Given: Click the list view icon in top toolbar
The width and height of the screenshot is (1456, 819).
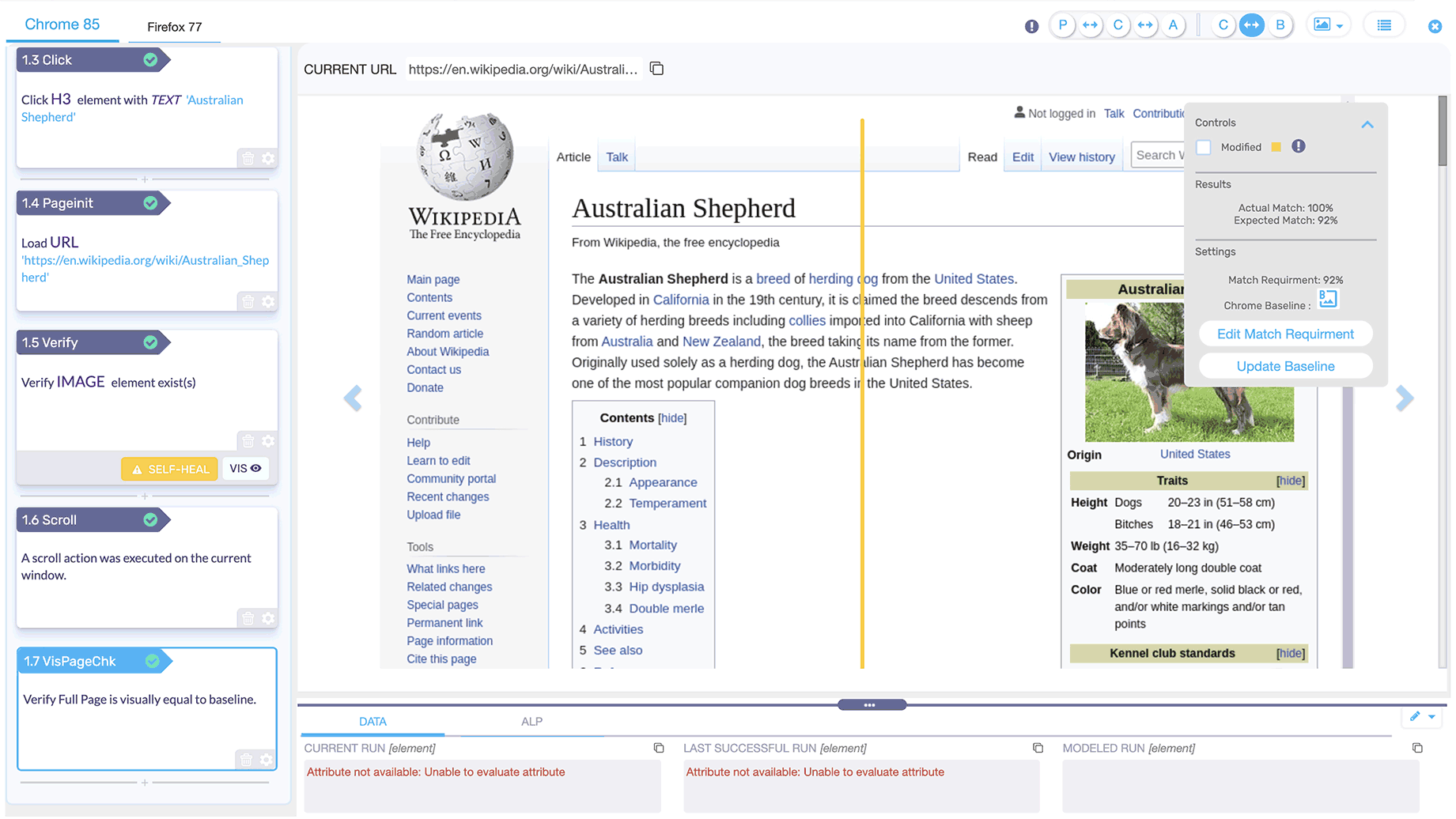Looking at the screenshot, I should click(x=1384, y=25).
